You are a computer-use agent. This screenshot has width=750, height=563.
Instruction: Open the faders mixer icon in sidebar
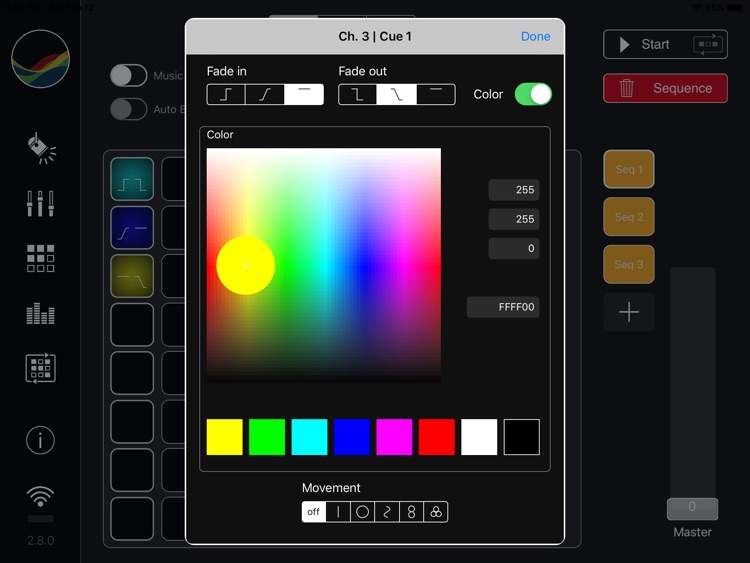tap(40, 204)
